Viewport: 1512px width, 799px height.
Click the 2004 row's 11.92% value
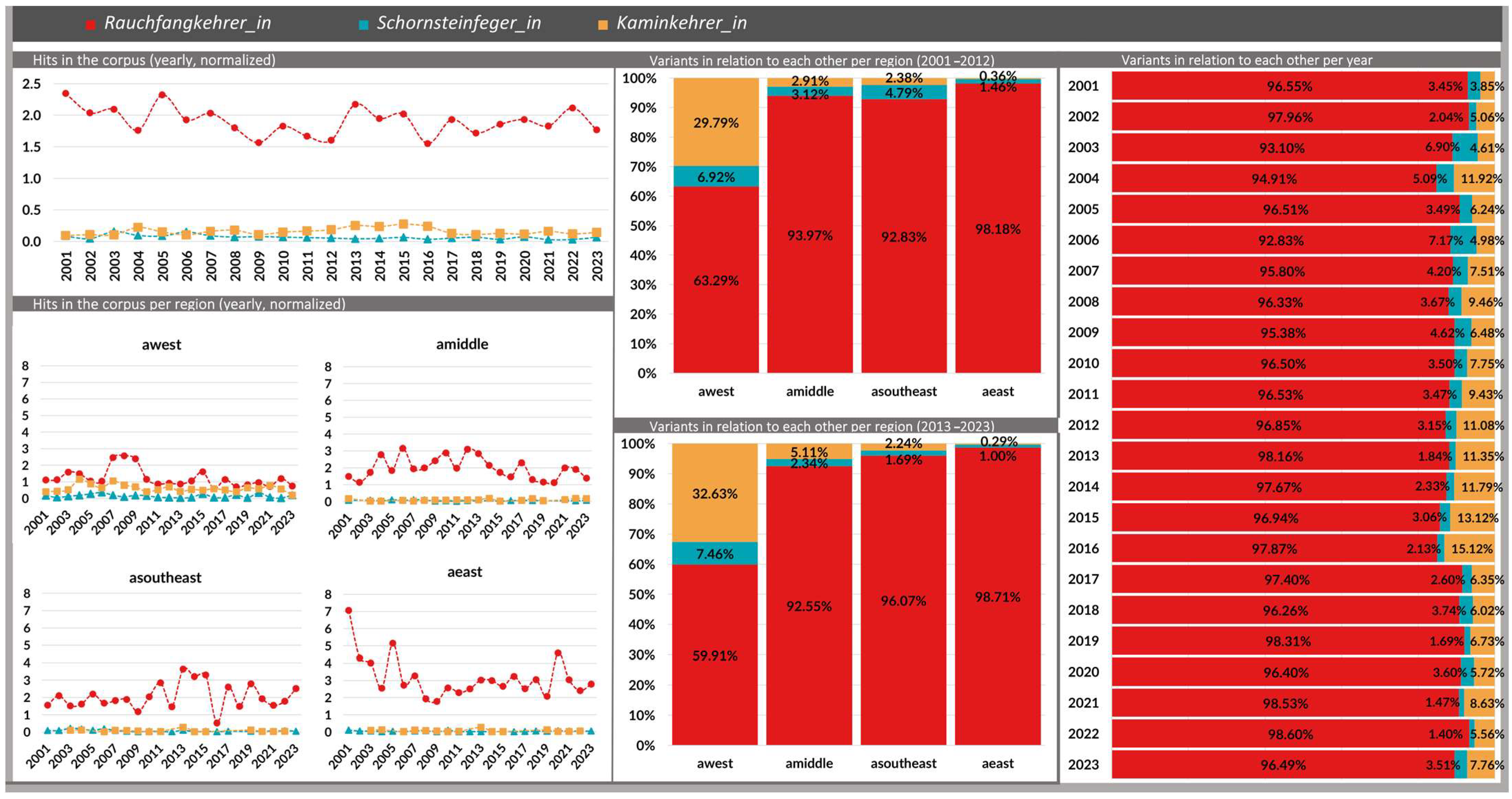(x=1481, y=179)
